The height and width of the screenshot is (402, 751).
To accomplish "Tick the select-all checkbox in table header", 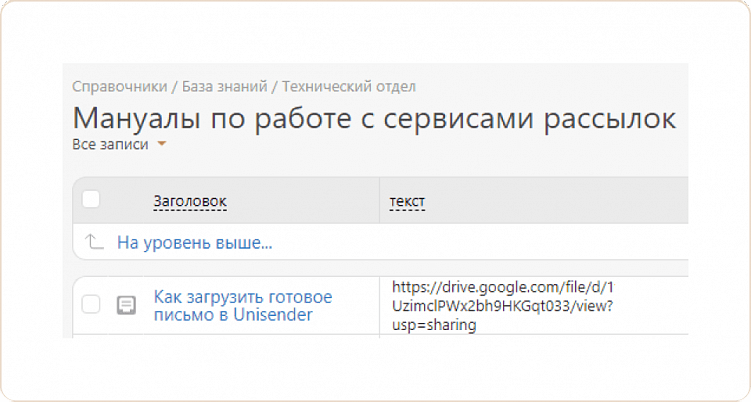I will coord(91,199).
